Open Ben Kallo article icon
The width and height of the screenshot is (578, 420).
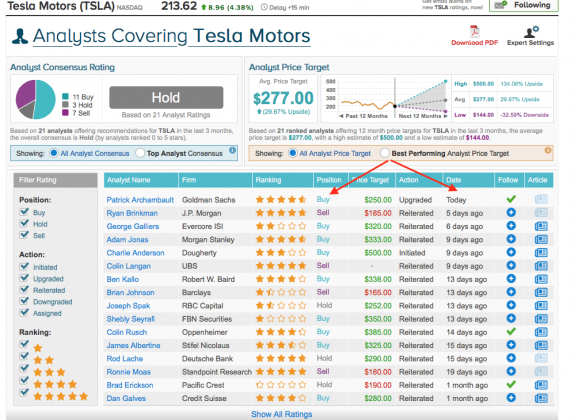[541, 279]
